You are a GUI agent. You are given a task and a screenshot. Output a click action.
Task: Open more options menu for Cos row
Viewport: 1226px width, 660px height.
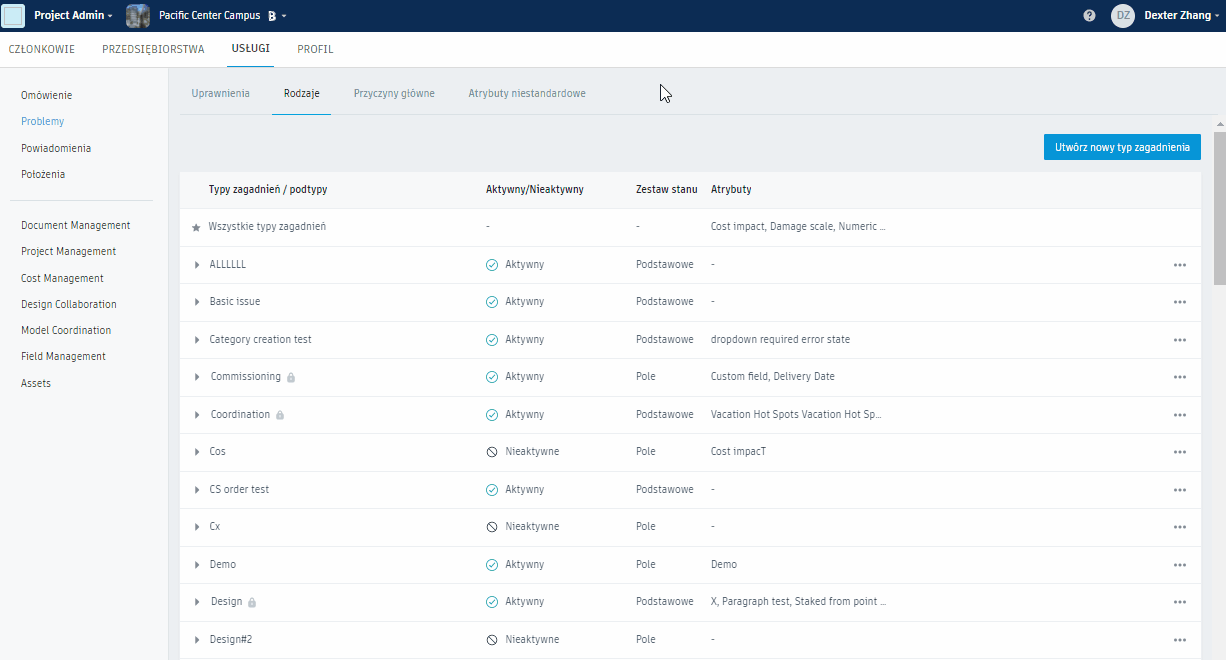(1180, 452)
